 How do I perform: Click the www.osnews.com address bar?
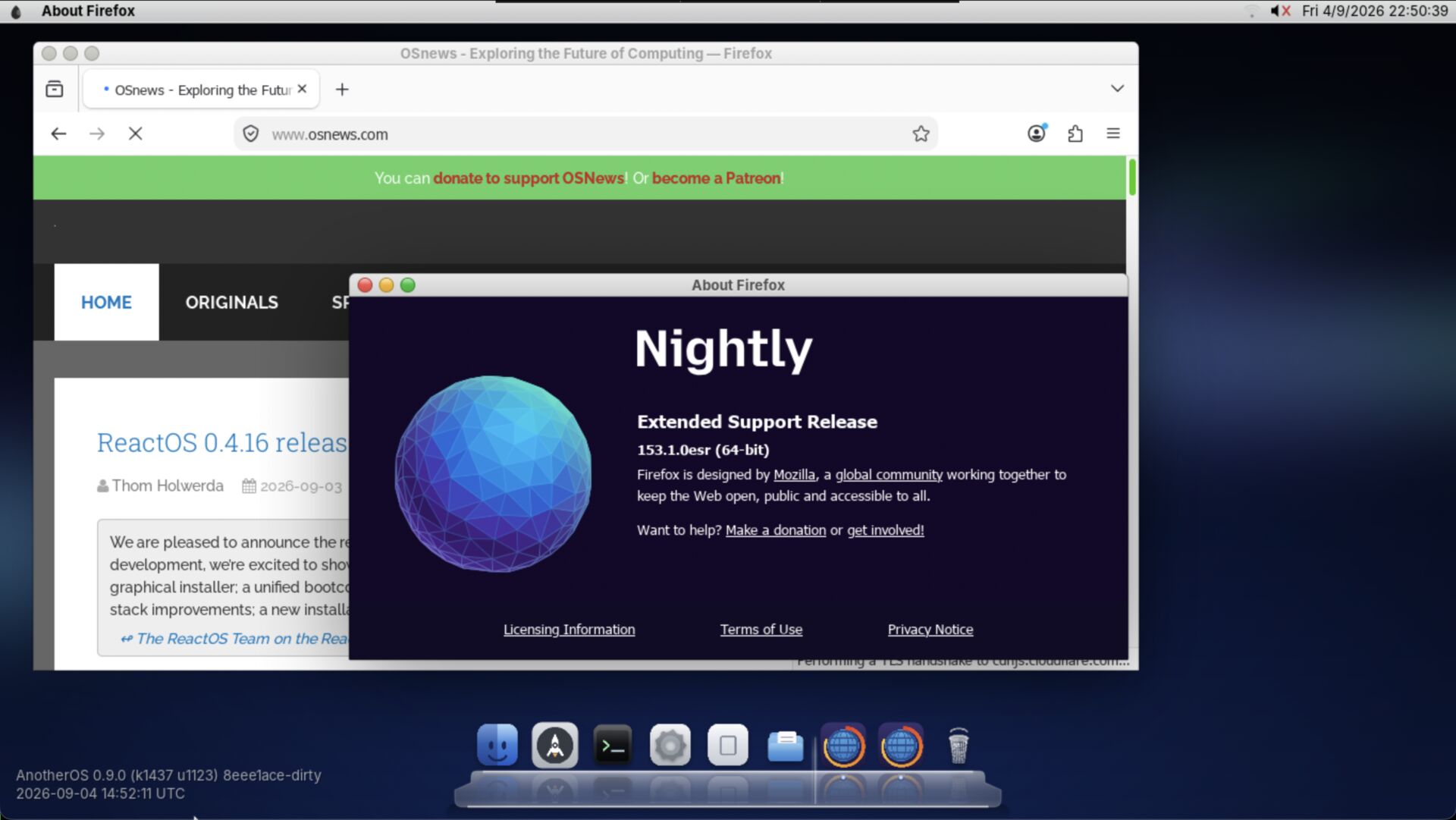pos(584,134)
